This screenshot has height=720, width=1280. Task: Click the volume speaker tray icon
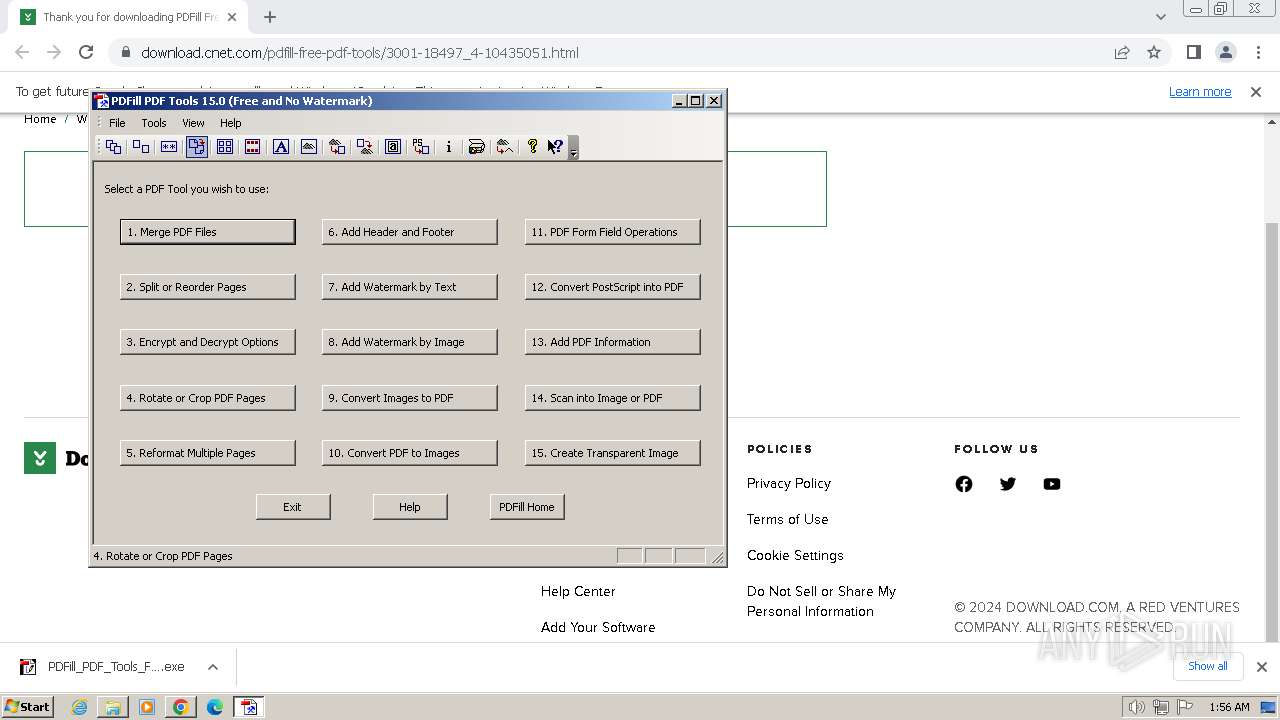[1137, 707]
